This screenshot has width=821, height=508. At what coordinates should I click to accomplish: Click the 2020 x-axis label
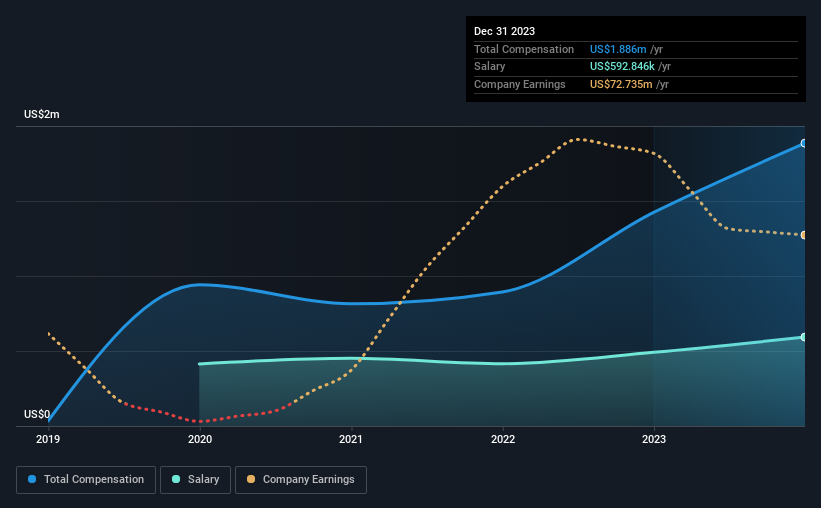click(200, 439)
